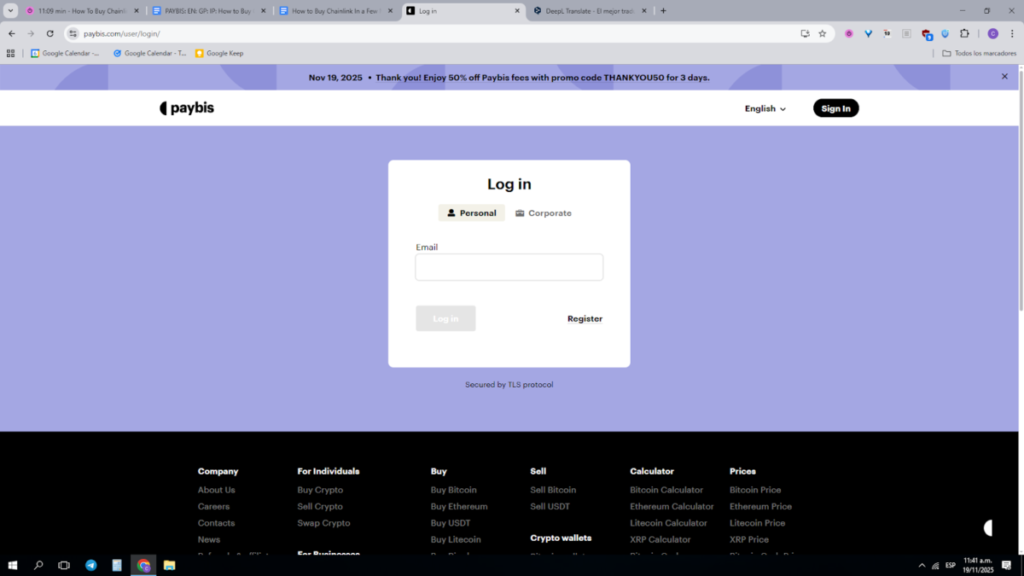Click the Sign In button
Screen dimensions: 1024x576
coord(835,109)
